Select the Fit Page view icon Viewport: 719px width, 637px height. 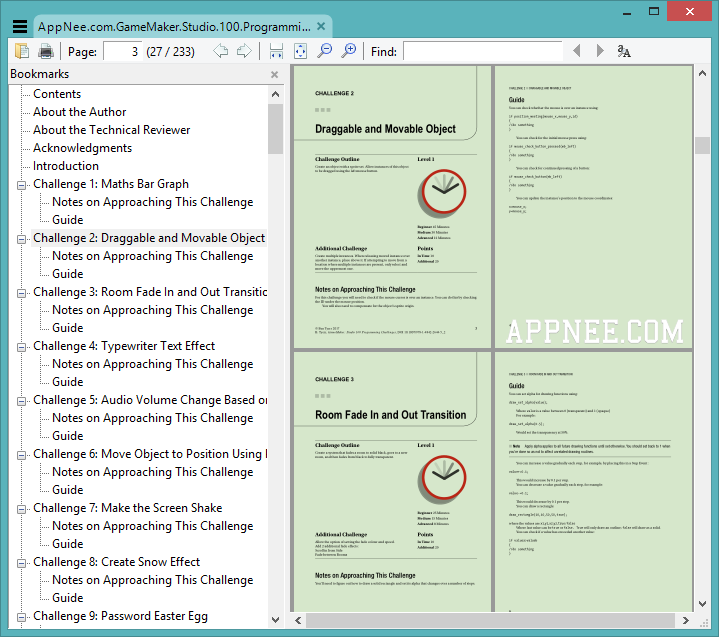300,51
